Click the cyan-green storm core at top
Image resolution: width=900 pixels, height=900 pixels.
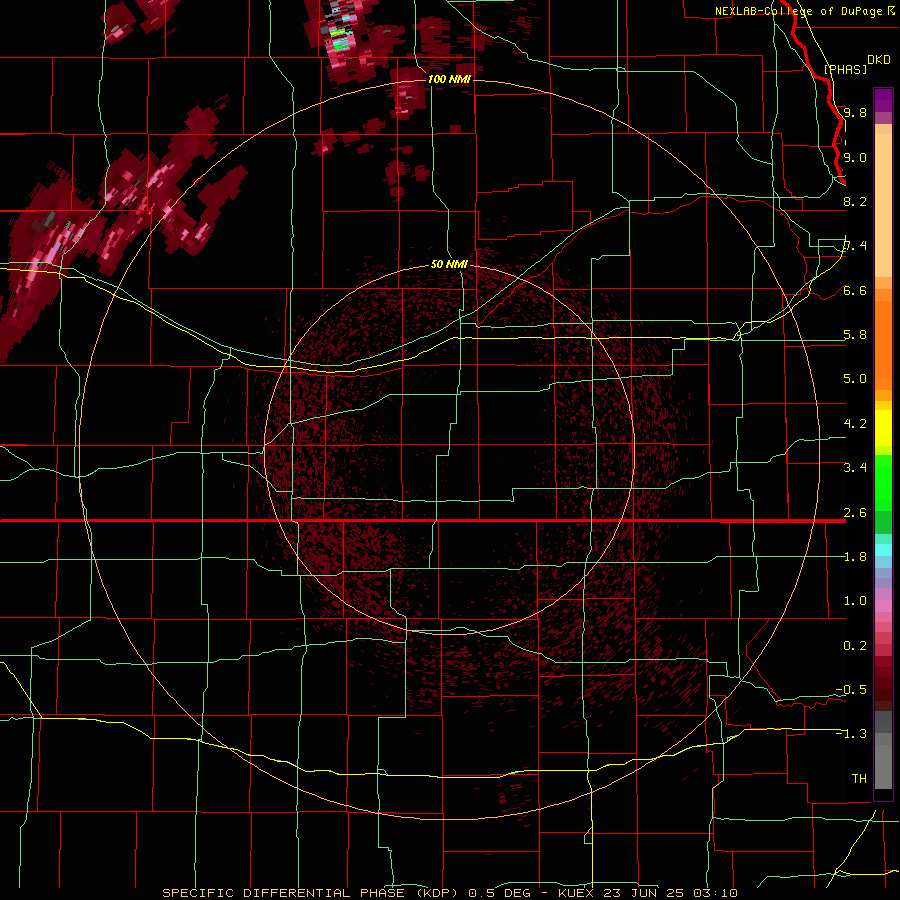pyautogui.click(x=340, y=44)
